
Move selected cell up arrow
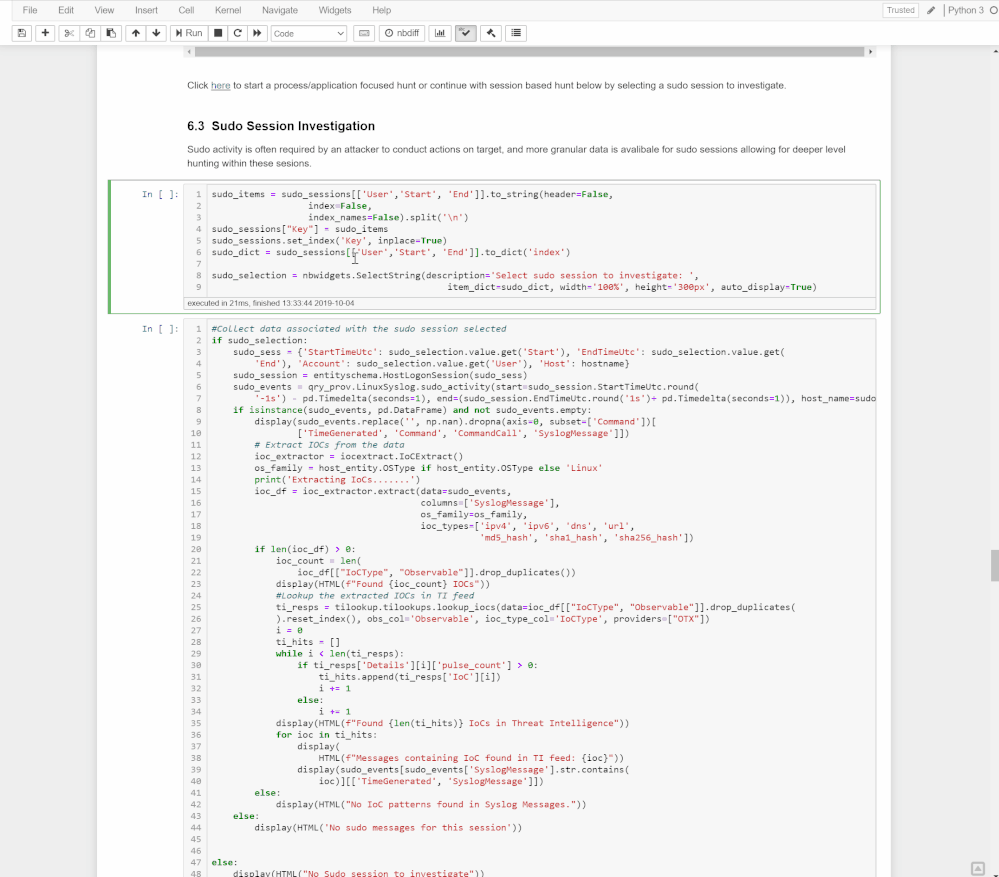point(136,33)
